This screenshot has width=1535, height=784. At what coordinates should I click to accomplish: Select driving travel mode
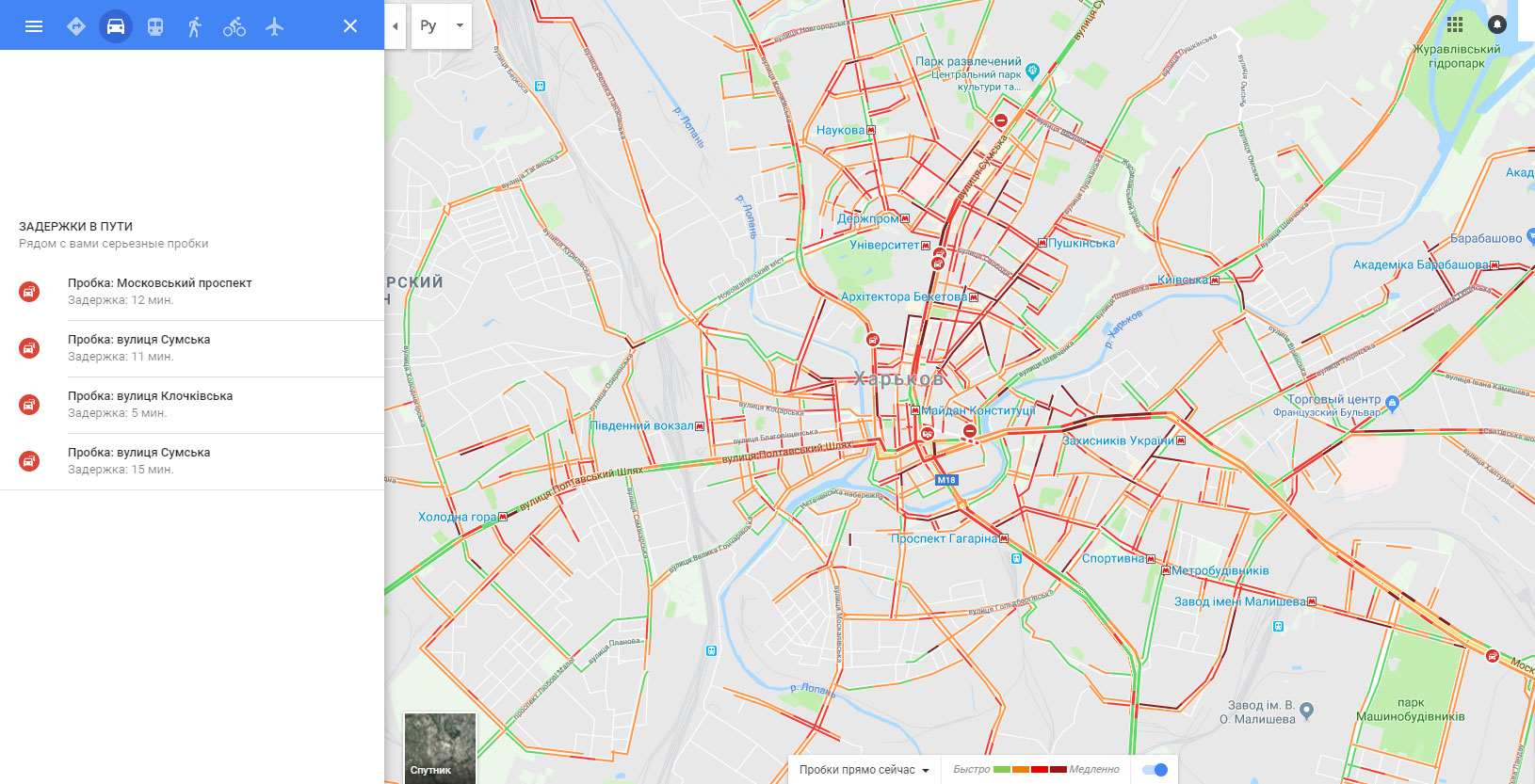pyautogui.click(x=116, y=26)
